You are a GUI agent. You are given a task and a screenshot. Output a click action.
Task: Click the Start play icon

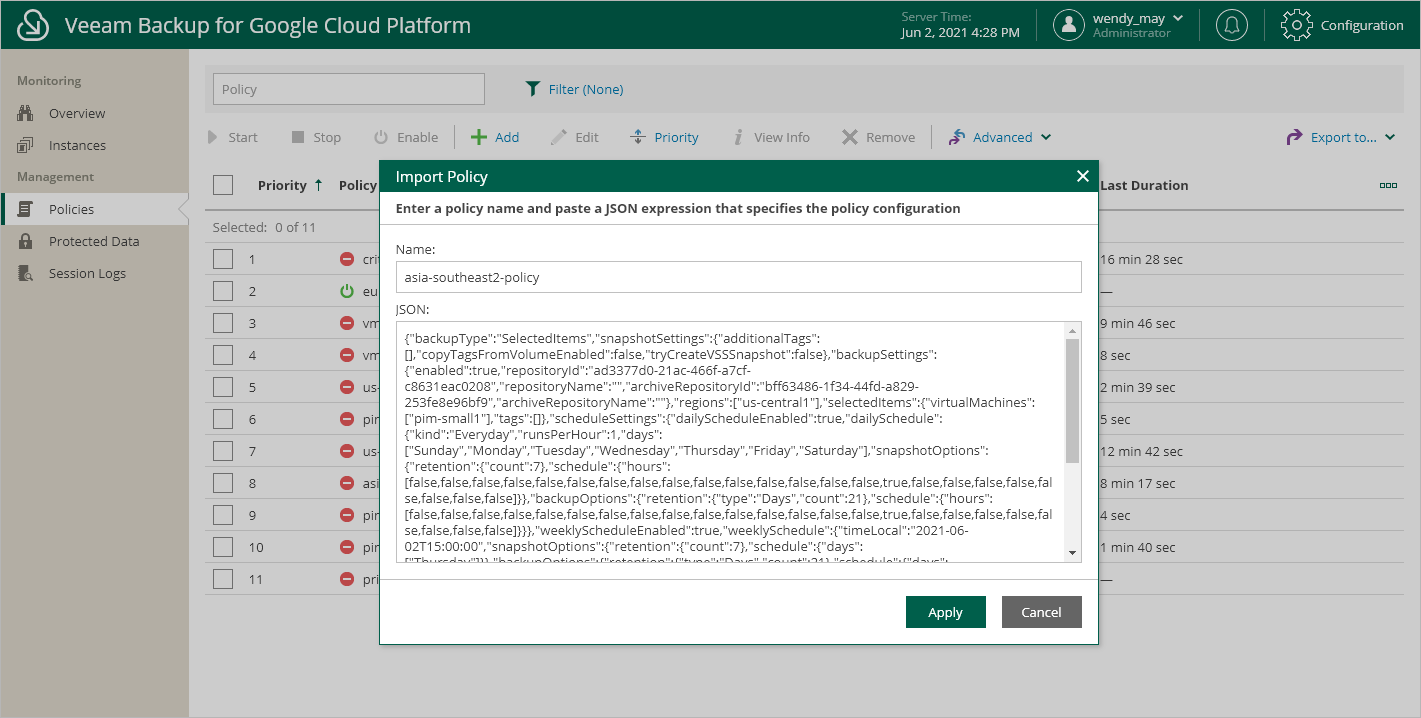(x=212, y=137)
